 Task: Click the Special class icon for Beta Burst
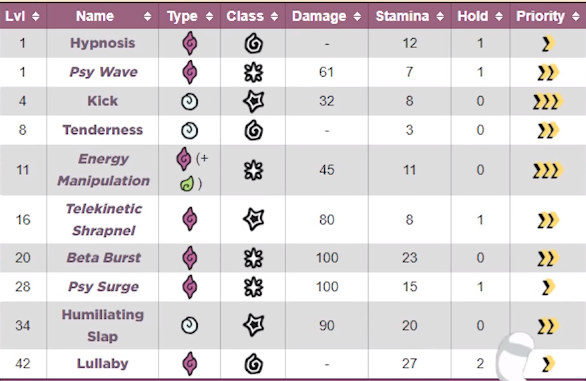[x=254, y=258]
